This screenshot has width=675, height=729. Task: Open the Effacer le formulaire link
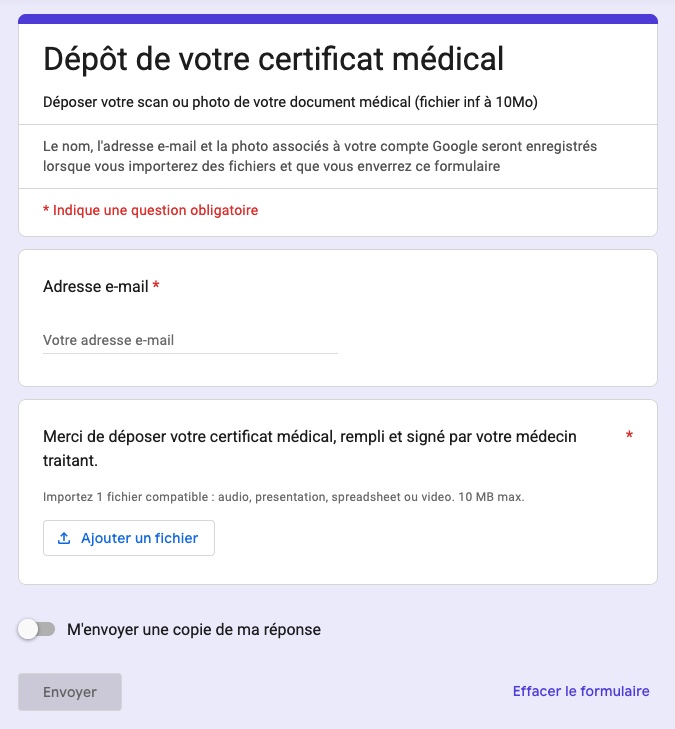(x=581, y=691)
